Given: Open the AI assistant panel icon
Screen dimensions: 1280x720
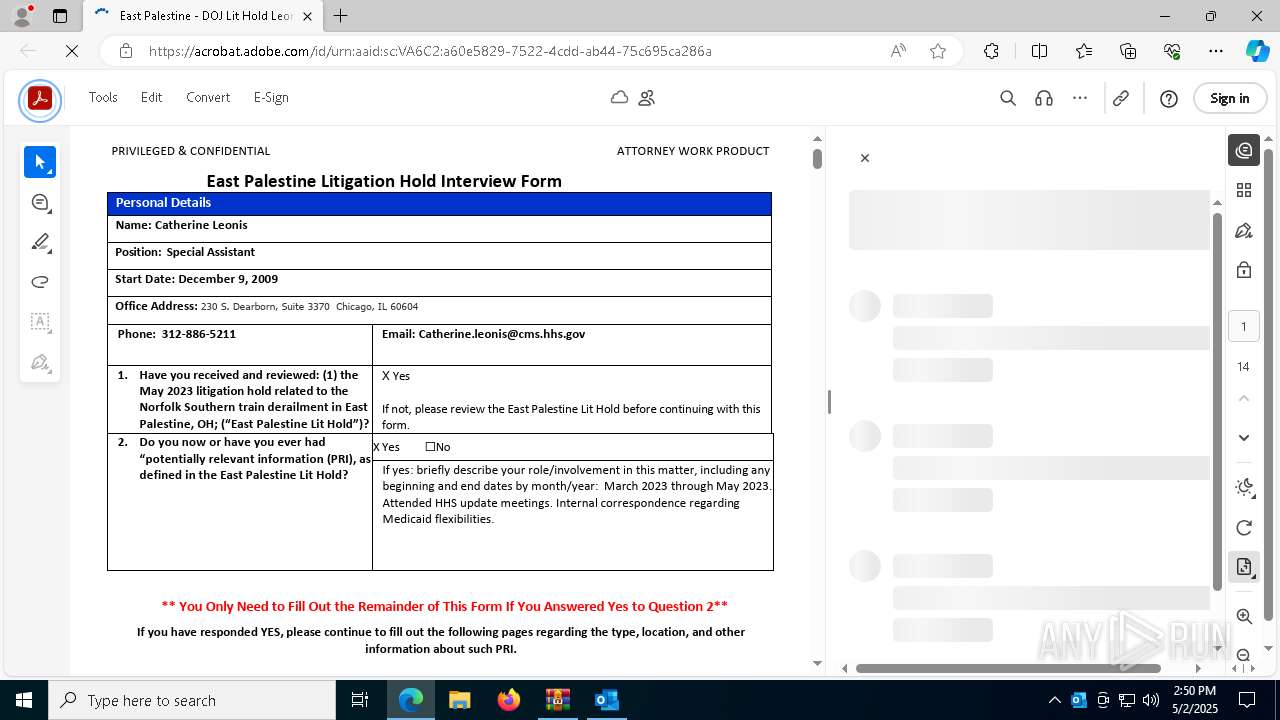Looking at the screenshot, I should coord(1244,150).
